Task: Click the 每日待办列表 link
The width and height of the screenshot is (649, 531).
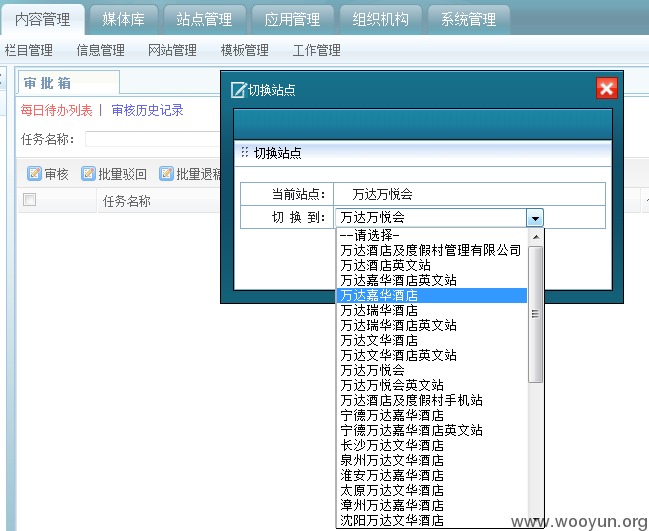Action: click(56, 110)
